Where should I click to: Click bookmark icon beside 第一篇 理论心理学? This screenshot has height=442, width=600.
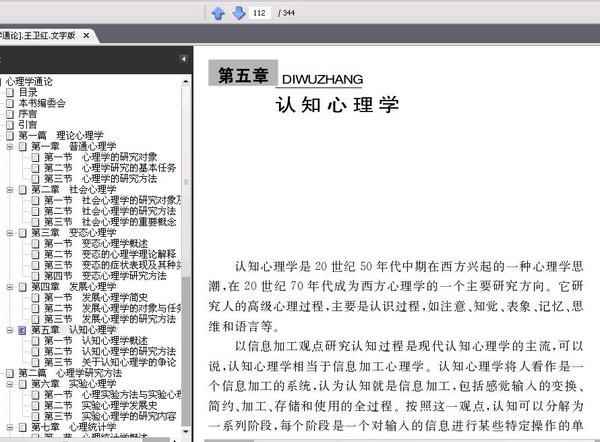[10, 135]
